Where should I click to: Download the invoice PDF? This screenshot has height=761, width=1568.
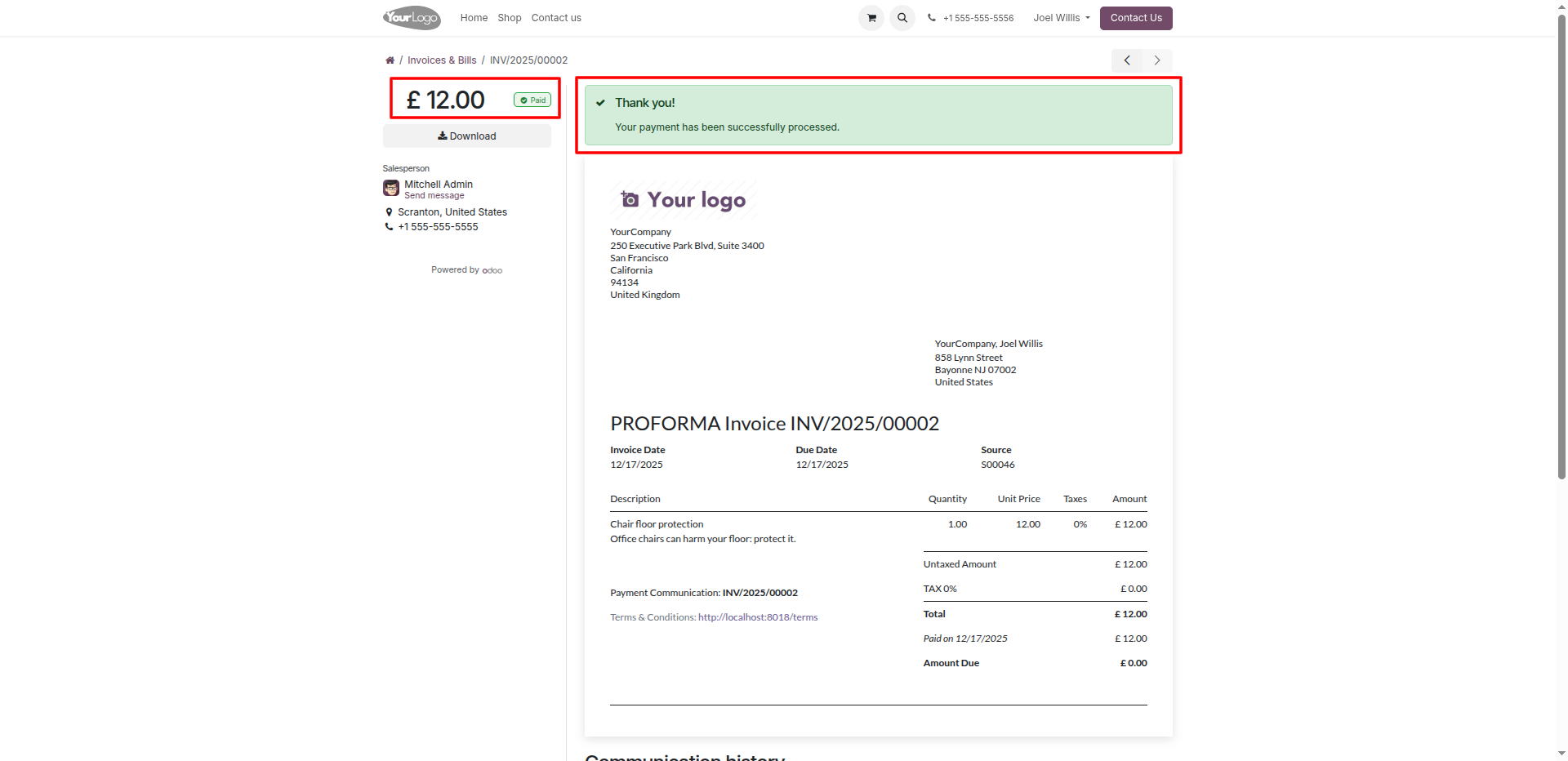pos(467,136)
